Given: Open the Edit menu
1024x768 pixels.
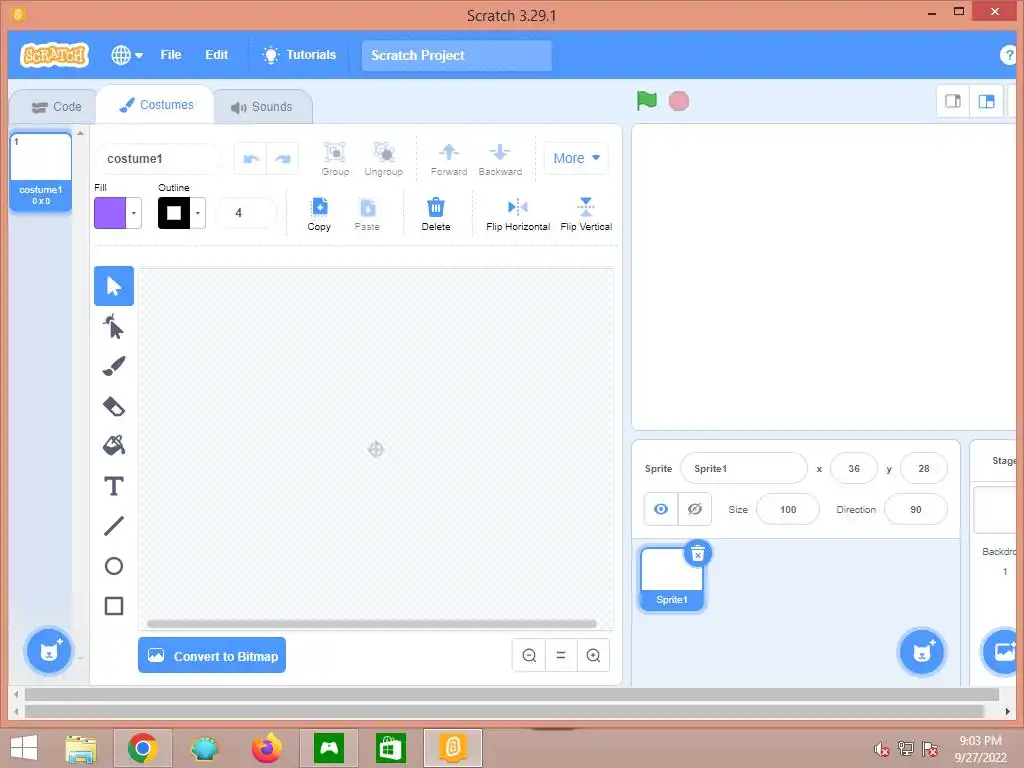Looking at the screenshot, I should click(216, 55).
